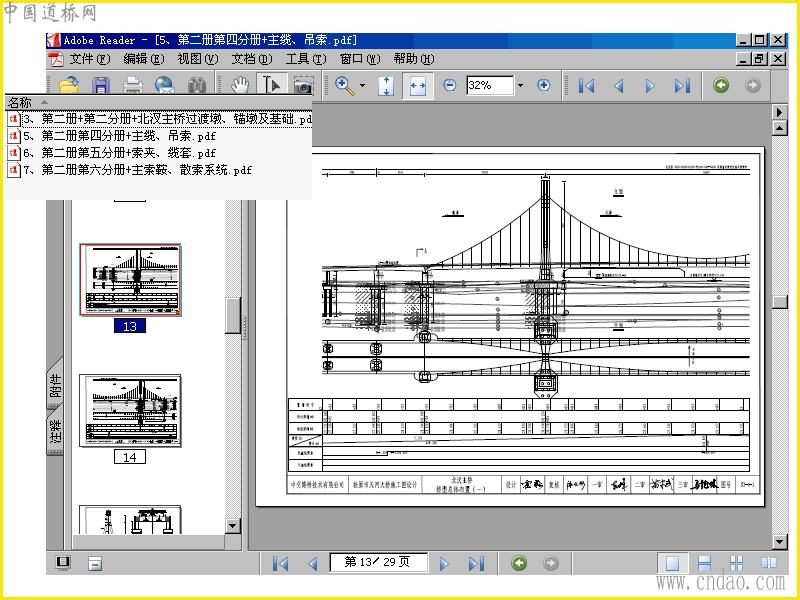Click the thumbnail panel scrollbar thumb
The height and width of the screenshot is (600, 800).
233,315
